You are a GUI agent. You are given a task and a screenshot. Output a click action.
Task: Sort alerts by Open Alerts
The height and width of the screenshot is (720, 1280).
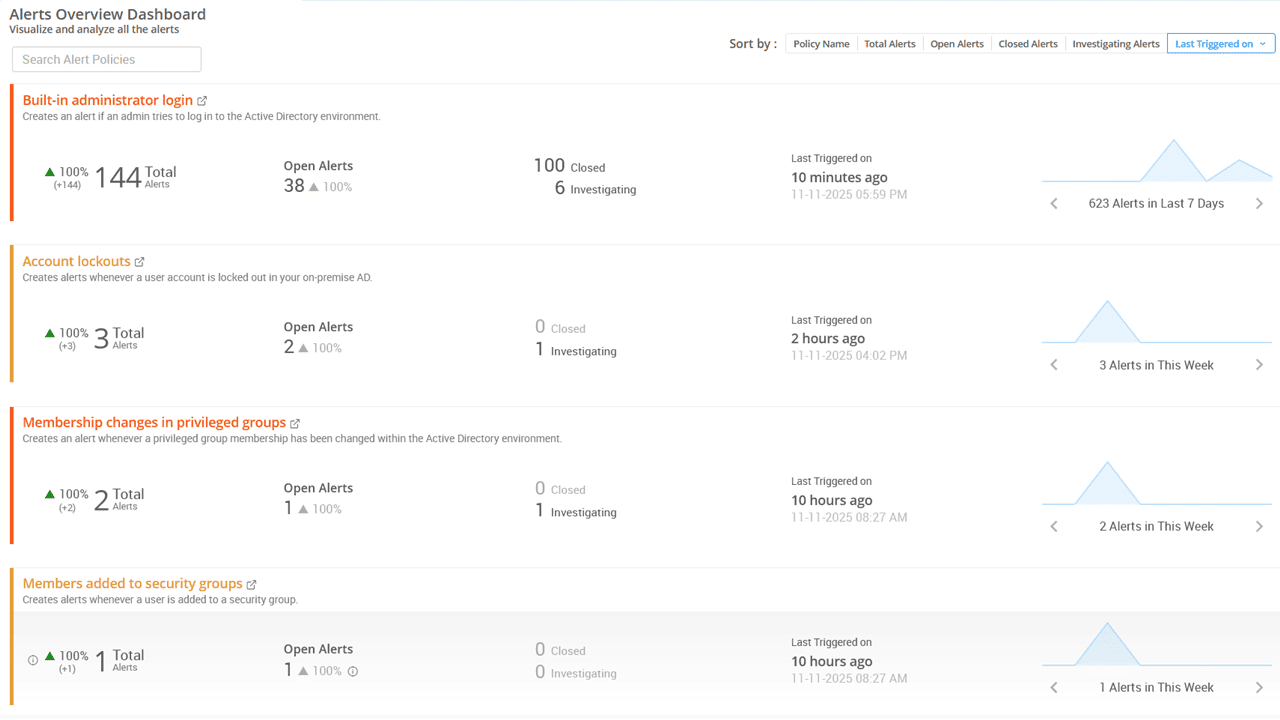[957, 43]
